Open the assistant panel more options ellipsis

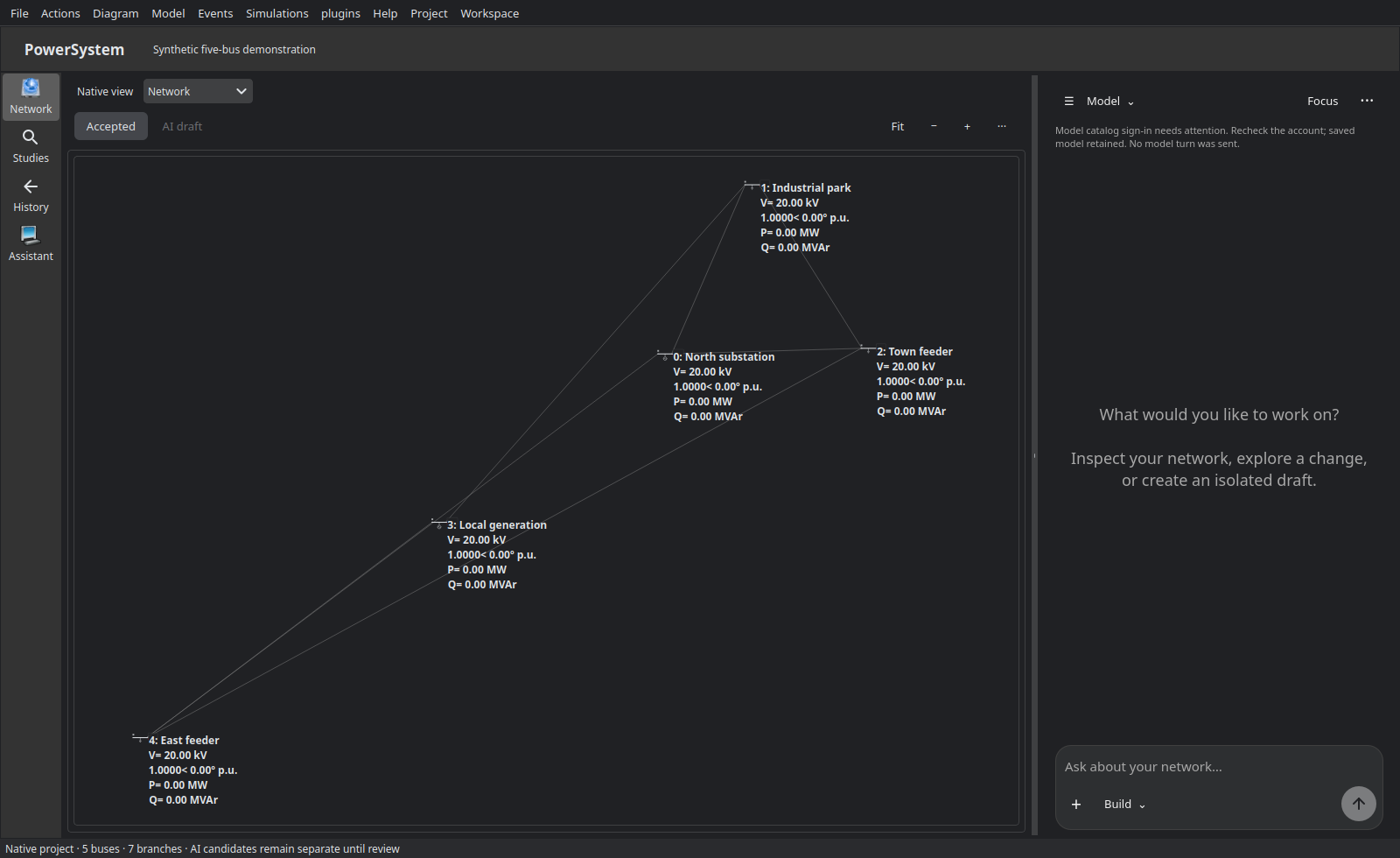[x=1367, y=101]
